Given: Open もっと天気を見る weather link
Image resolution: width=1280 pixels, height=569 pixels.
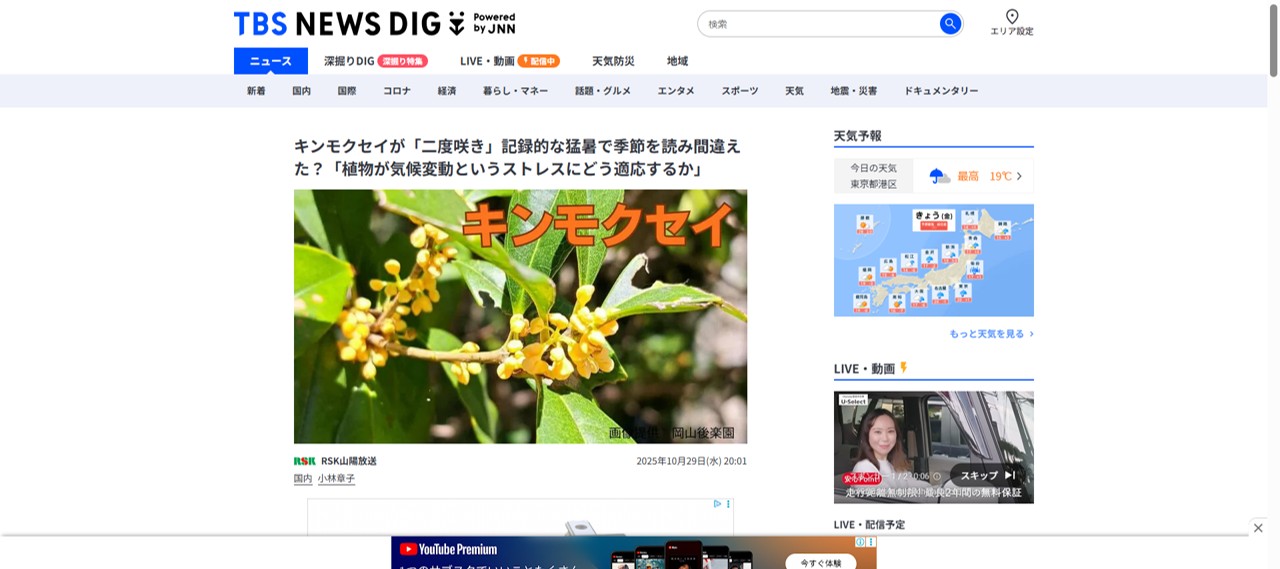Looking at the screenshot, I should pyautogui.click(x=990, y=334).
